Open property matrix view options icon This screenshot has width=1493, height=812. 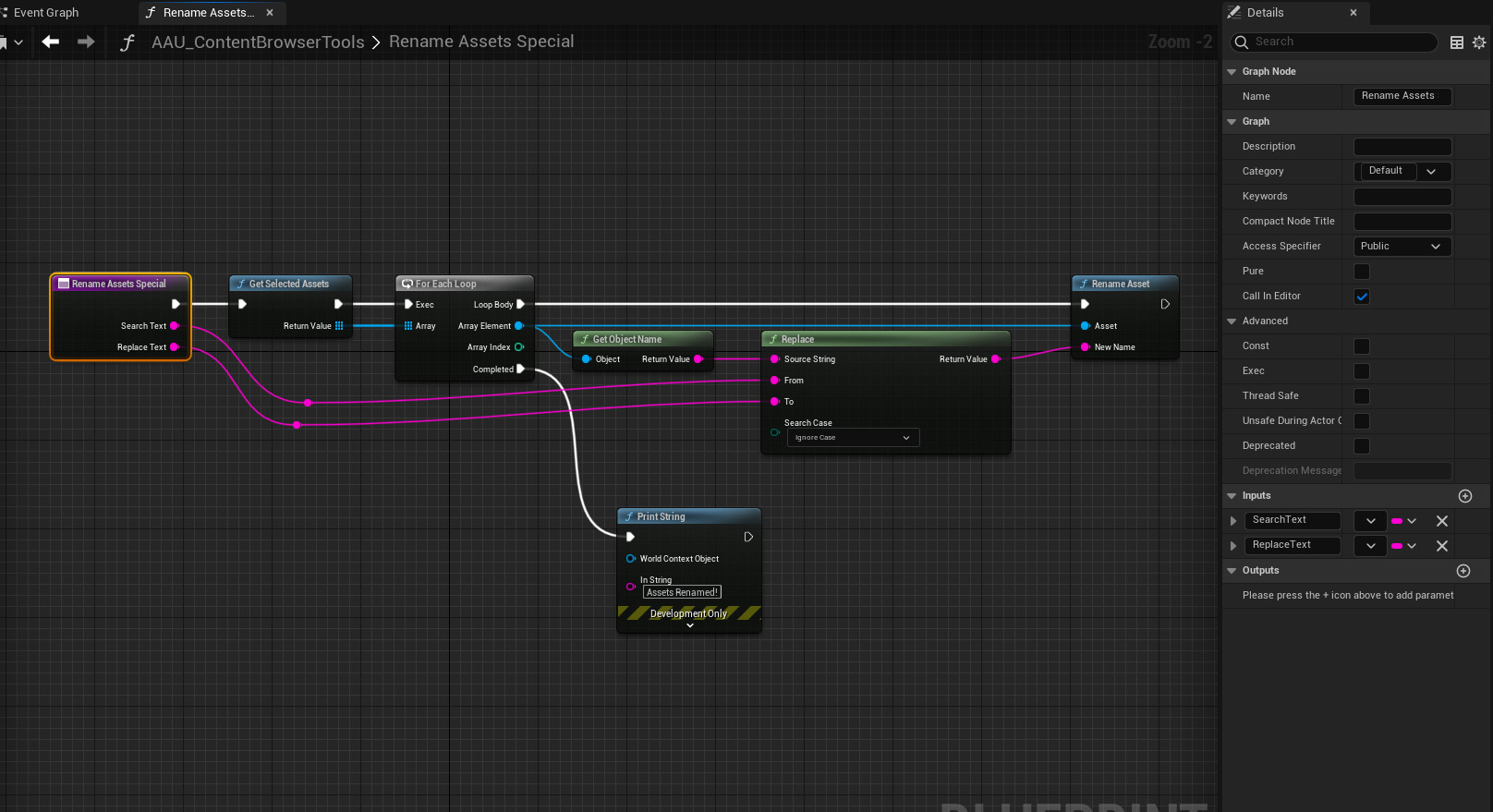1457,42
